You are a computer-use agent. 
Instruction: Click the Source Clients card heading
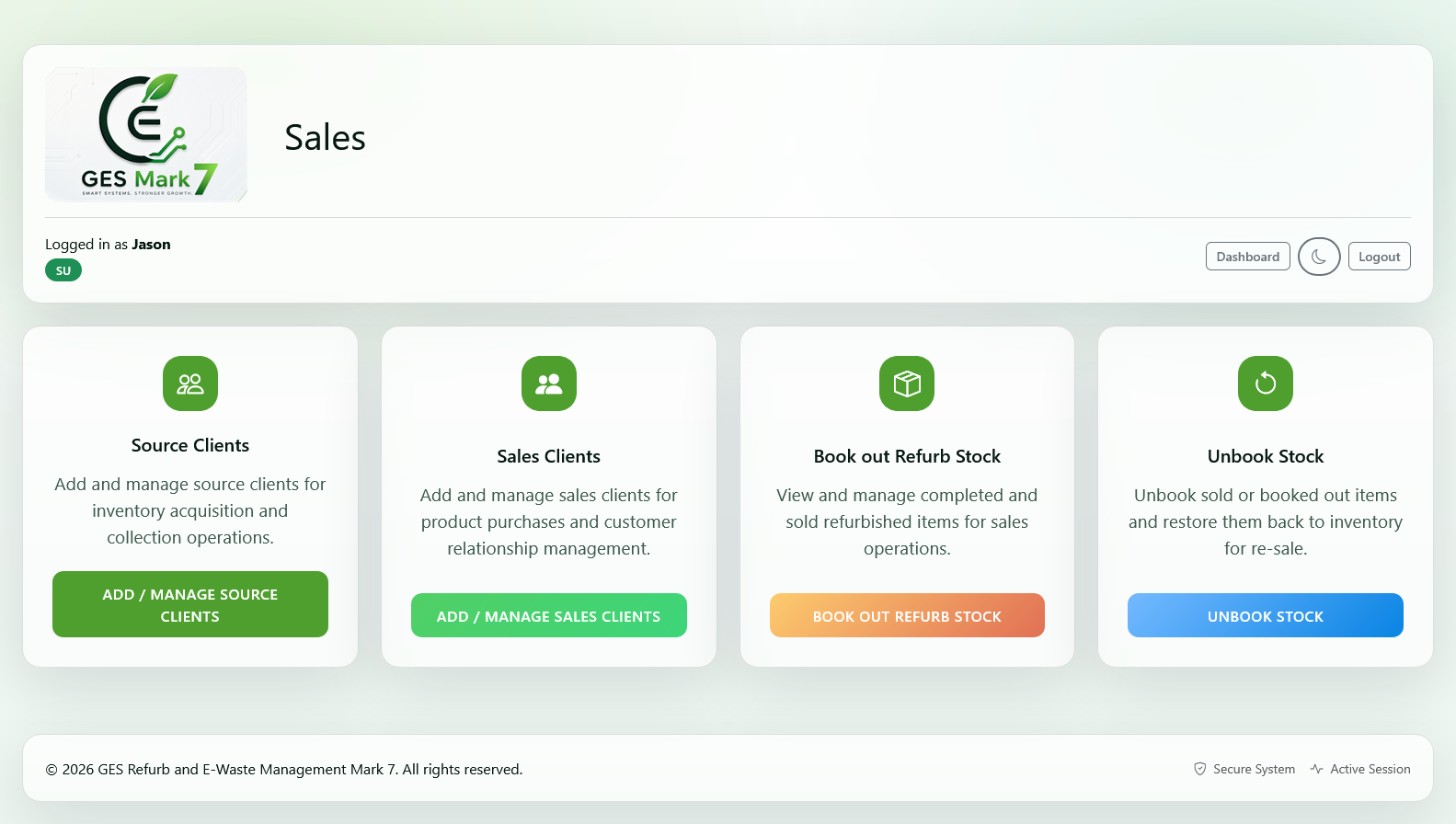click(190, 445)
